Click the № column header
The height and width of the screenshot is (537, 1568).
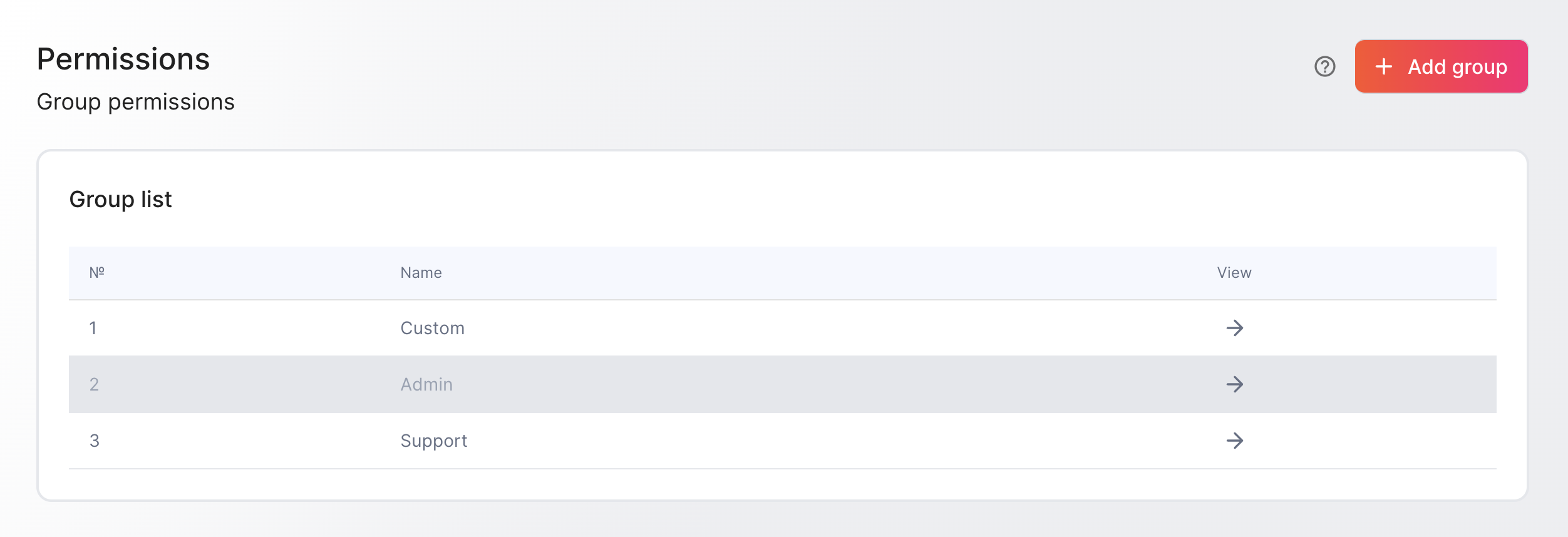[x=96, y=273]
